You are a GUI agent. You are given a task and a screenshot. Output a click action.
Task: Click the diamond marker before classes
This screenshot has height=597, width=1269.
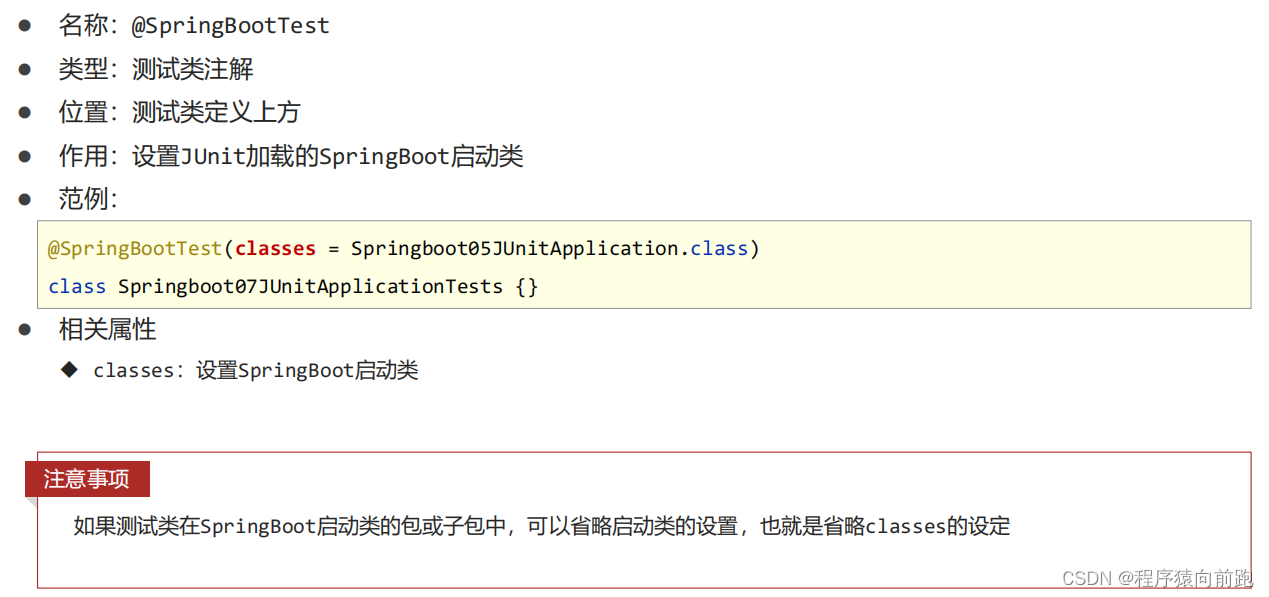[x=69, y=370]
